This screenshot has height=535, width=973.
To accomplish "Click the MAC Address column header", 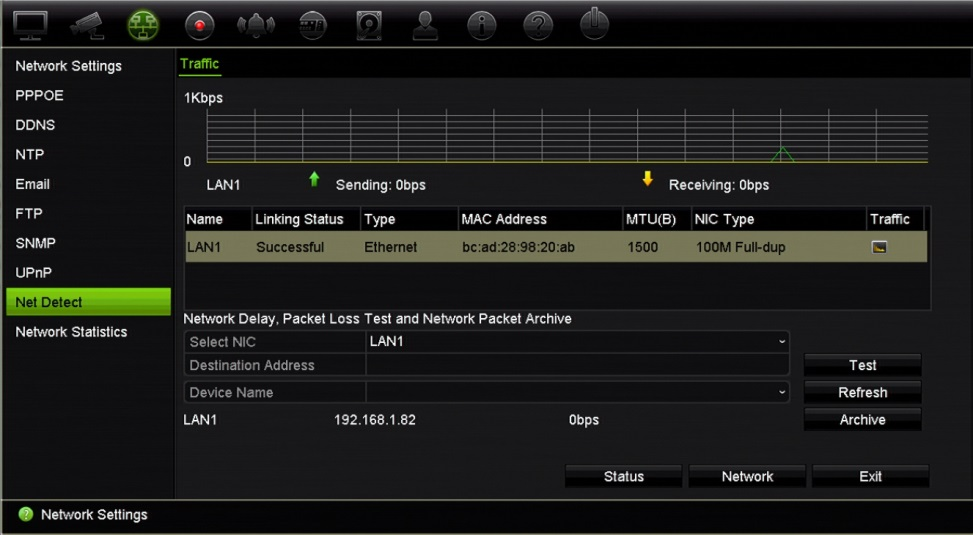I will 540,219.
